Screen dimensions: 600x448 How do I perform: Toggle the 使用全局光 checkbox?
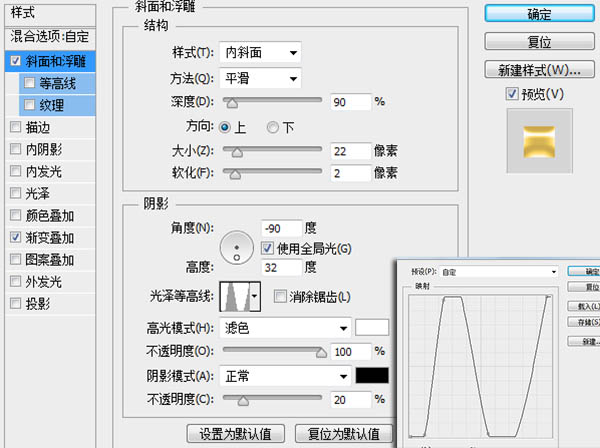click(267, 249)
